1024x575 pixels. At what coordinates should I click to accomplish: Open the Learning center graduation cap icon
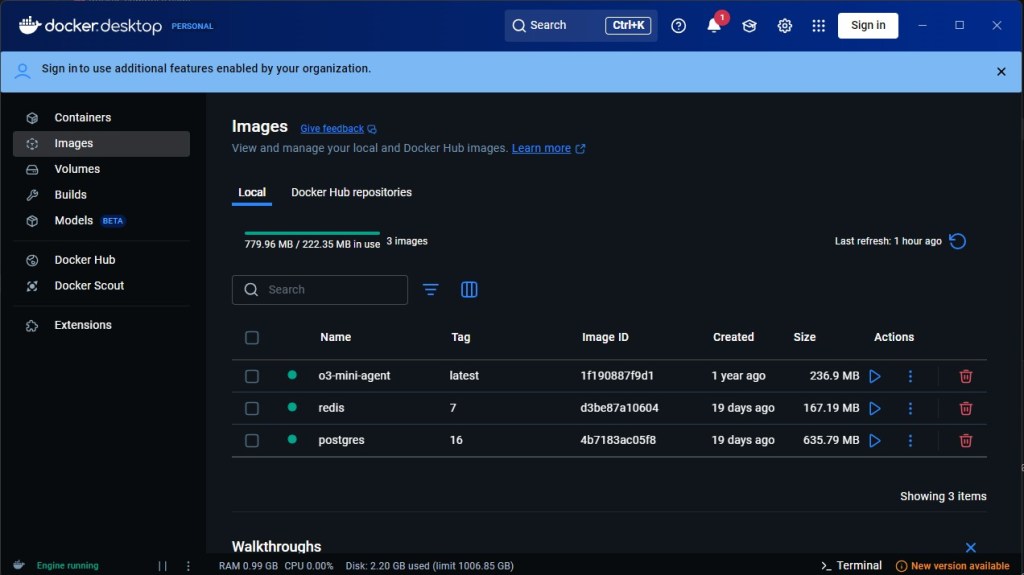[749, 25]
